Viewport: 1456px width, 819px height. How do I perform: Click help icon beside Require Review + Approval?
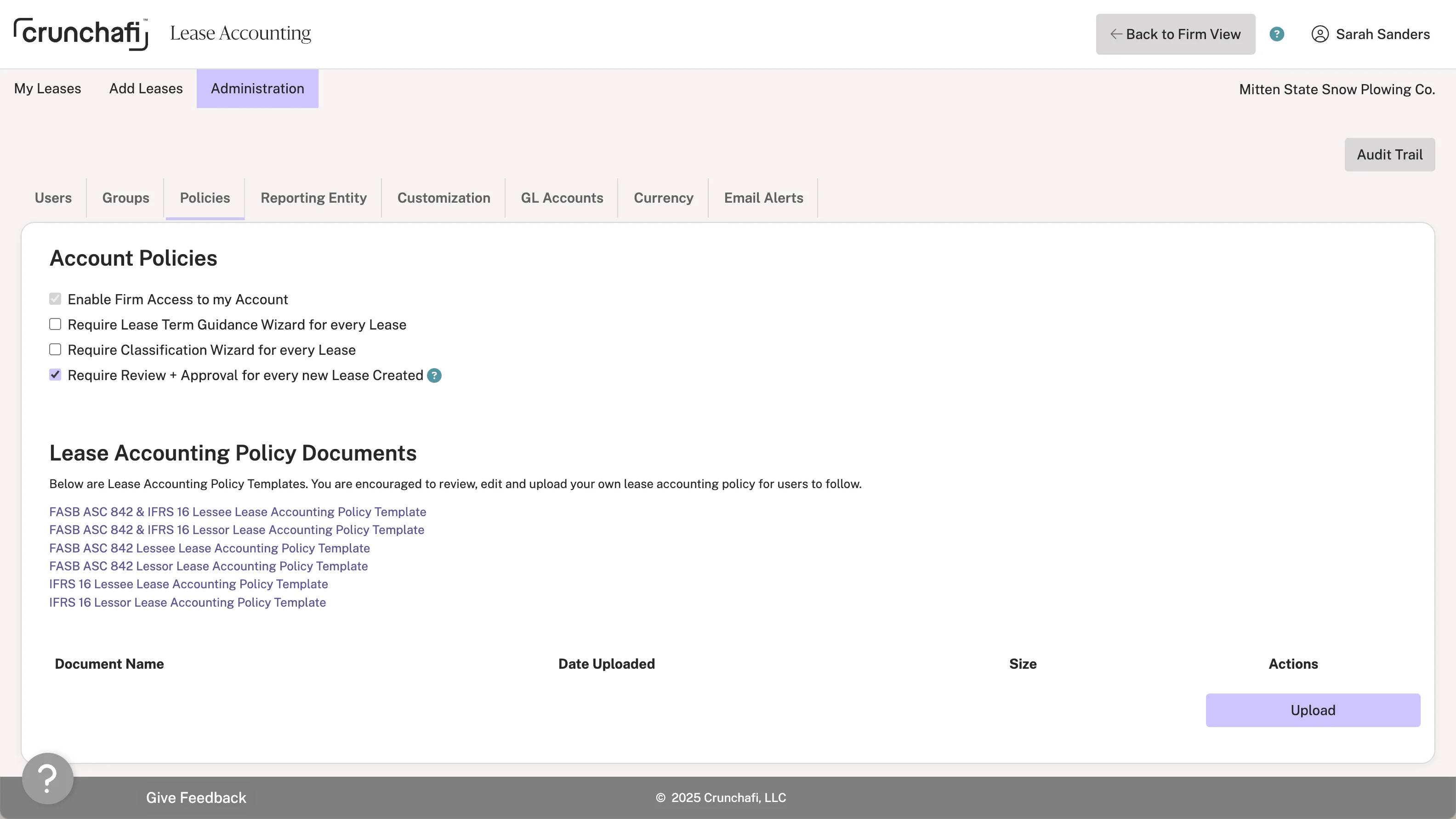click(x=434, y=375)
